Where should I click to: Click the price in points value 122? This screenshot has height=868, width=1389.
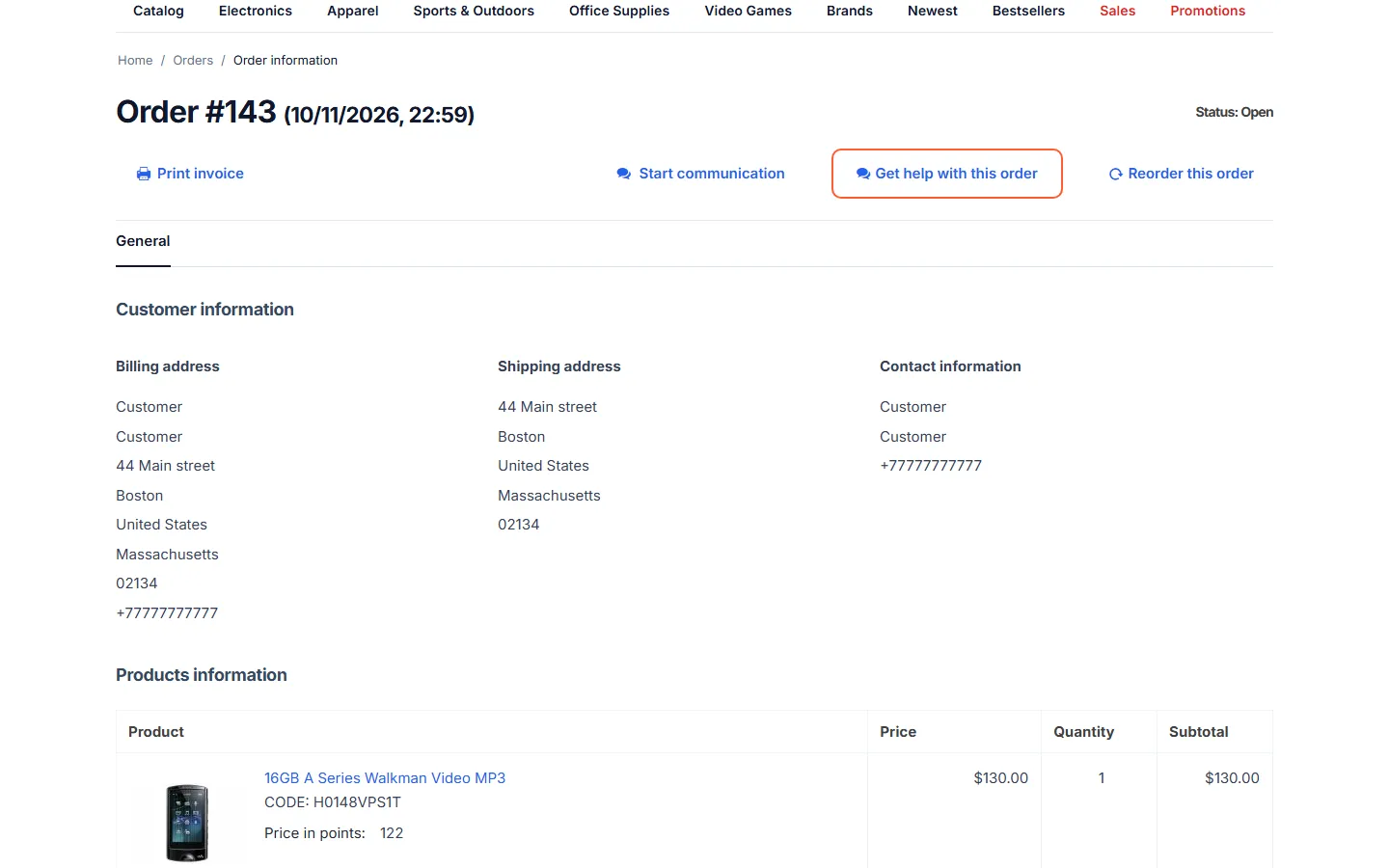tap(392, 833)
